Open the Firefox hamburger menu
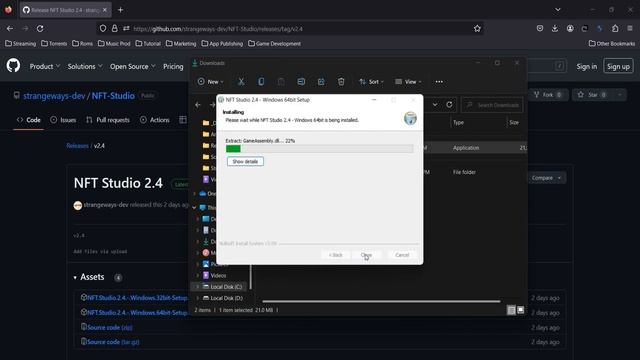Viewport: 640px width, 360px height. click(x=630, y=29)
